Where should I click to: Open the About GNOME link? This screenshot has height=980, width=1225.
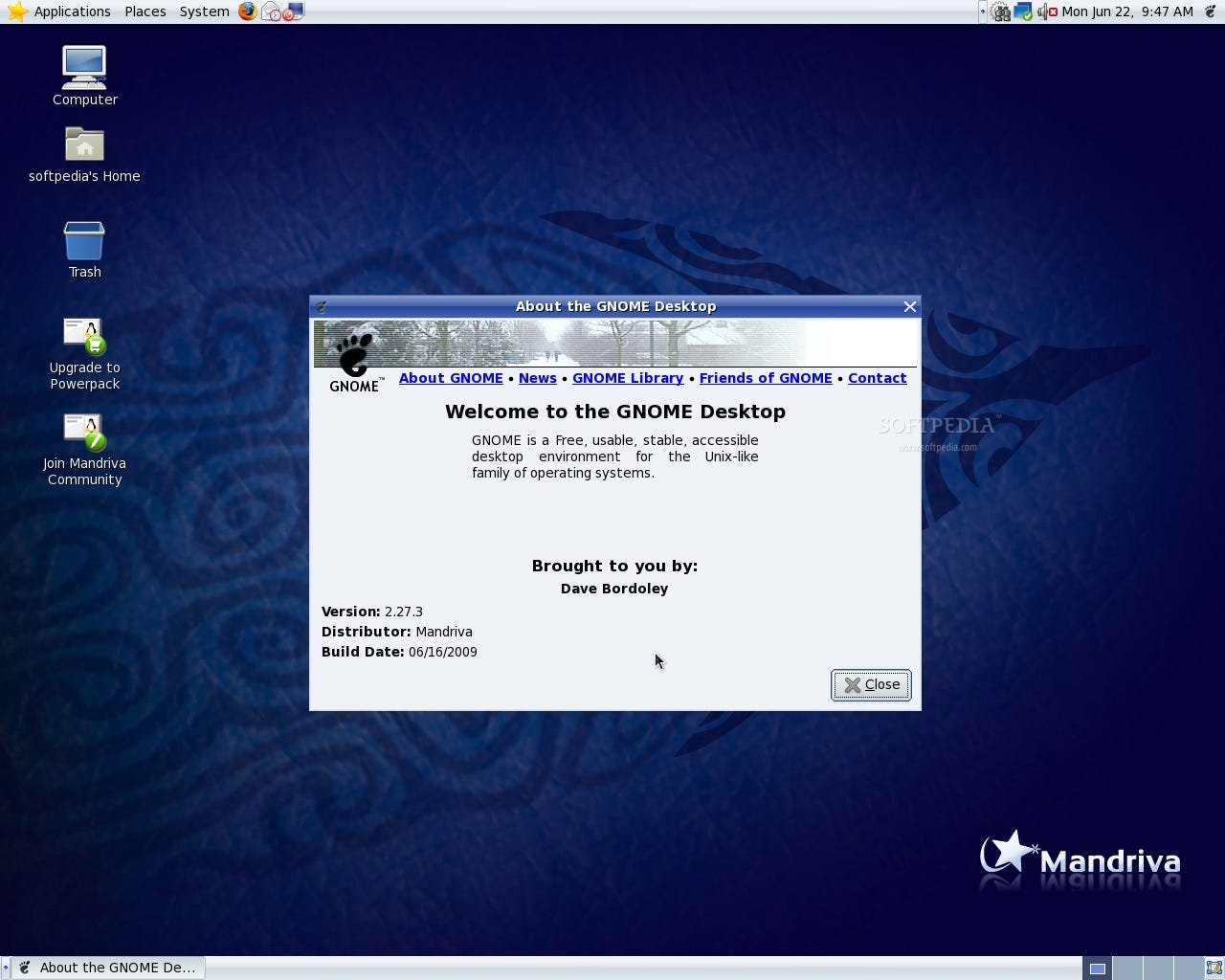(x=451, y=378)
